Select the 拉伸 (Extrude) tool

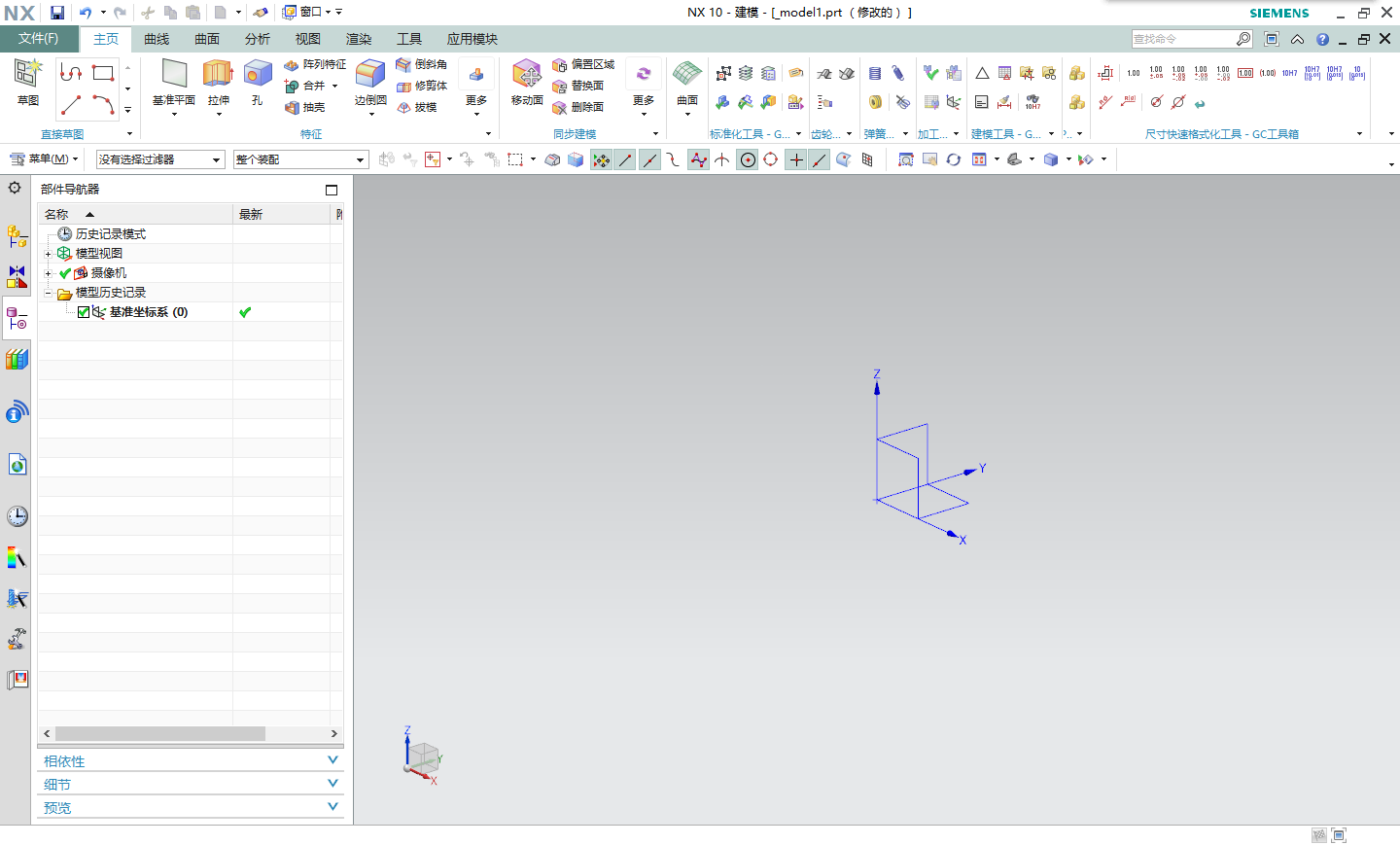tap(218, 82)
